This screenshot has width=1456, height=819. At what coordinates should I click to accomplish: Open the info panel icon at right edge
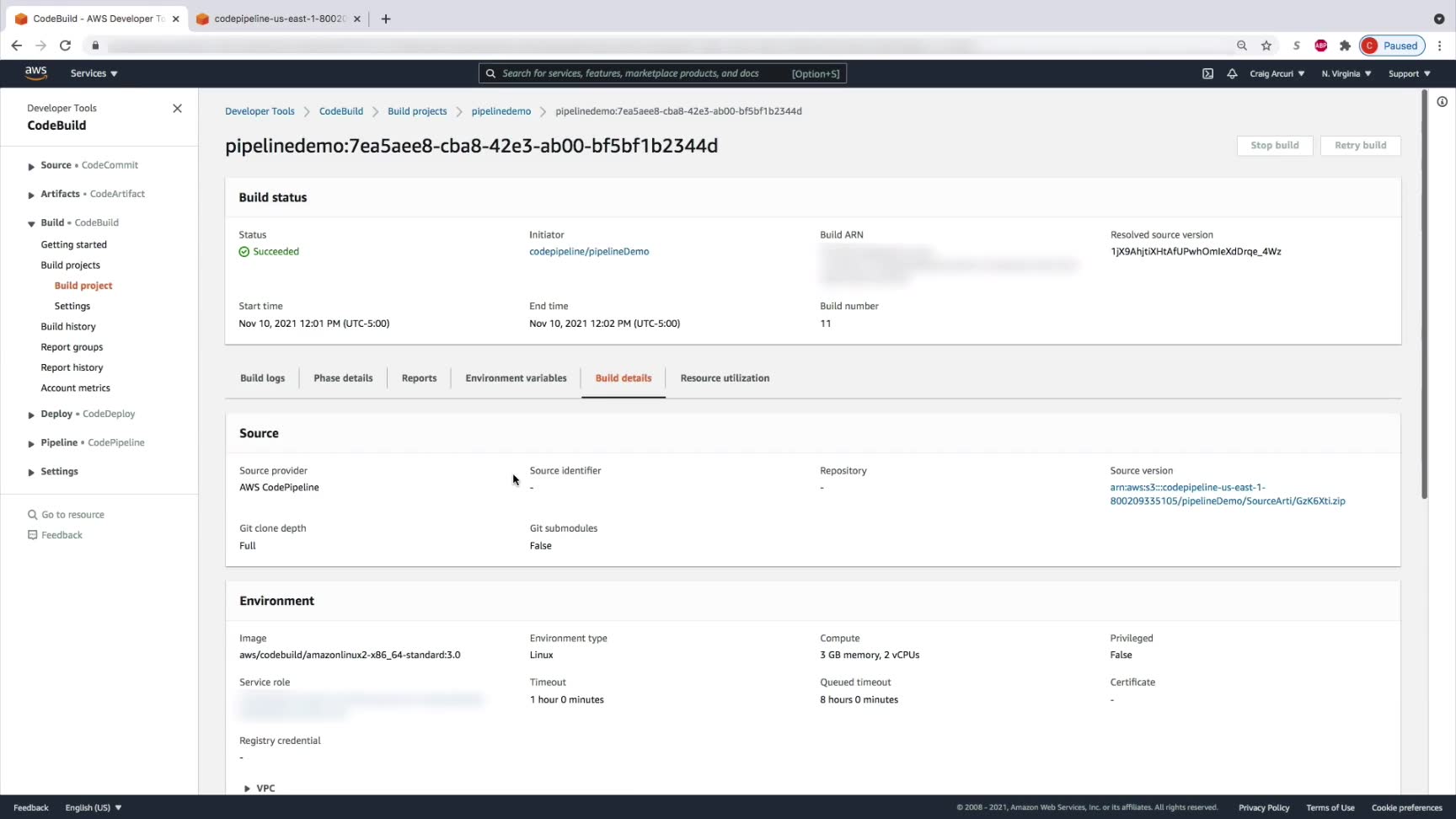(1442, 102)
